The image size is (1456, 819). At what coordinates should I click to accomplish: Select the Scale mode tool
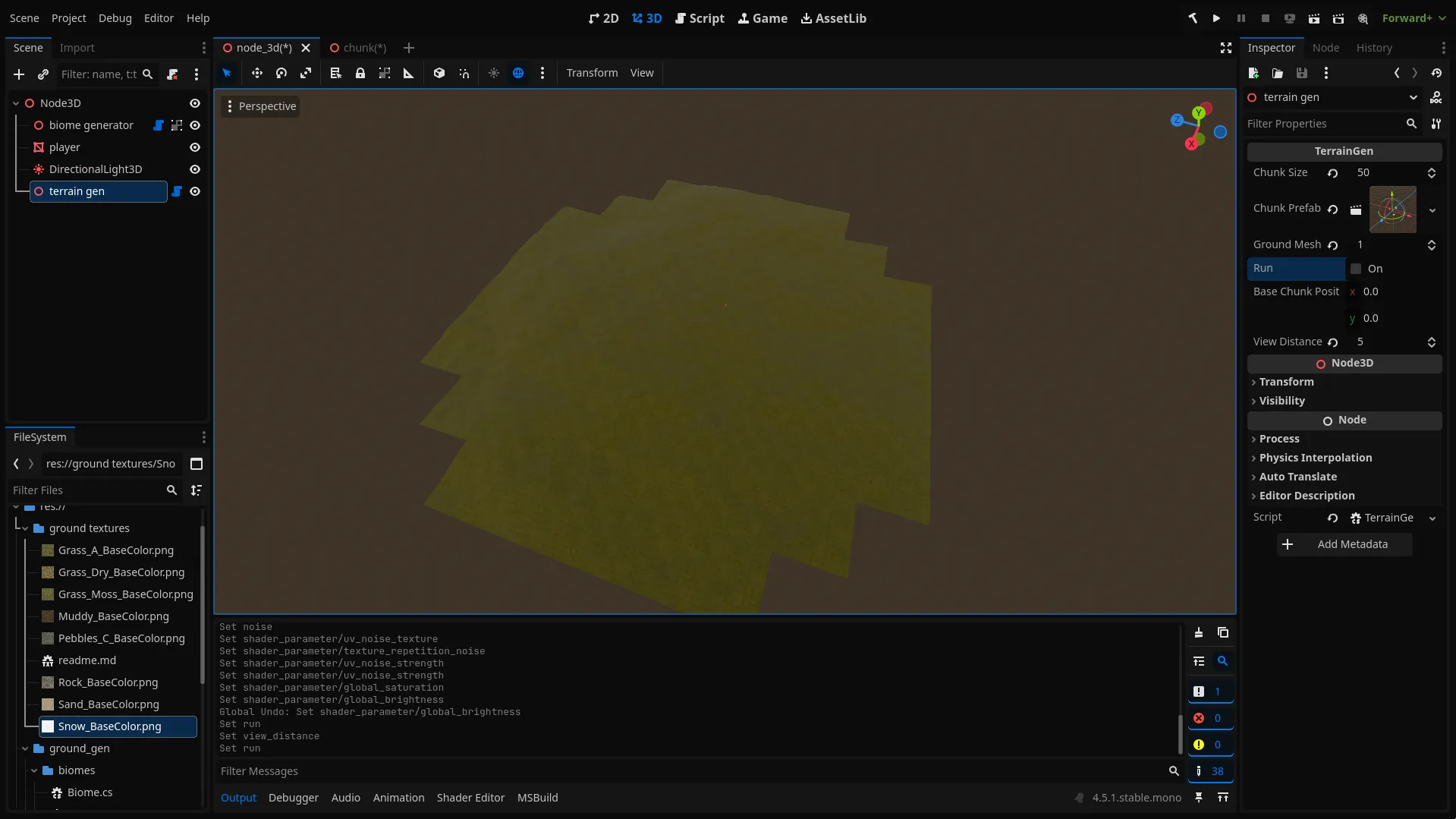[306, 73]
